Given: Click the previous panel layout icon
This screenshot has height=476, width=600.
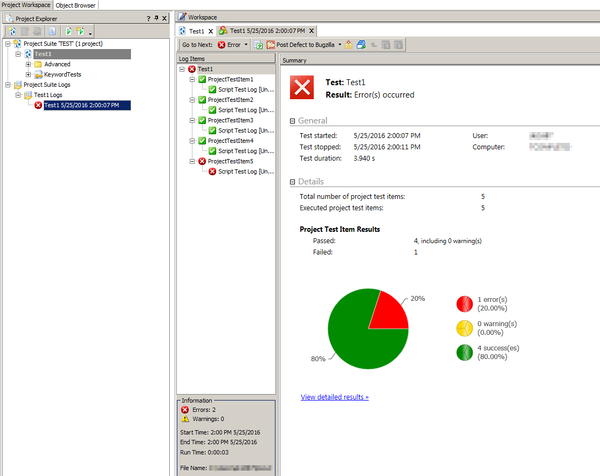Looking at the screenshot, I should tap(386, 45).
